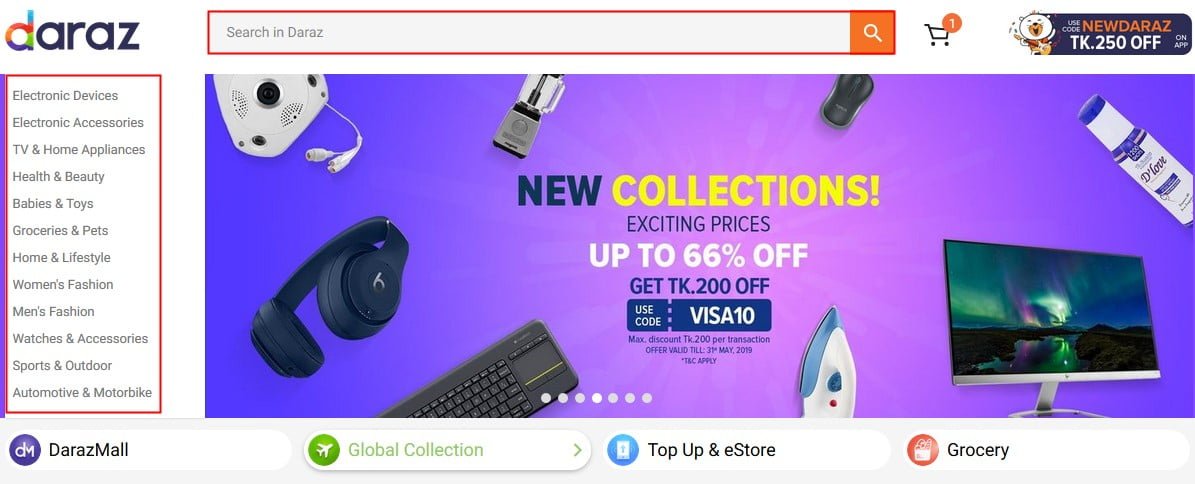Click the orange search magnifier button
This screenshot has height=484, width=1195.
[x=873, y=33]
